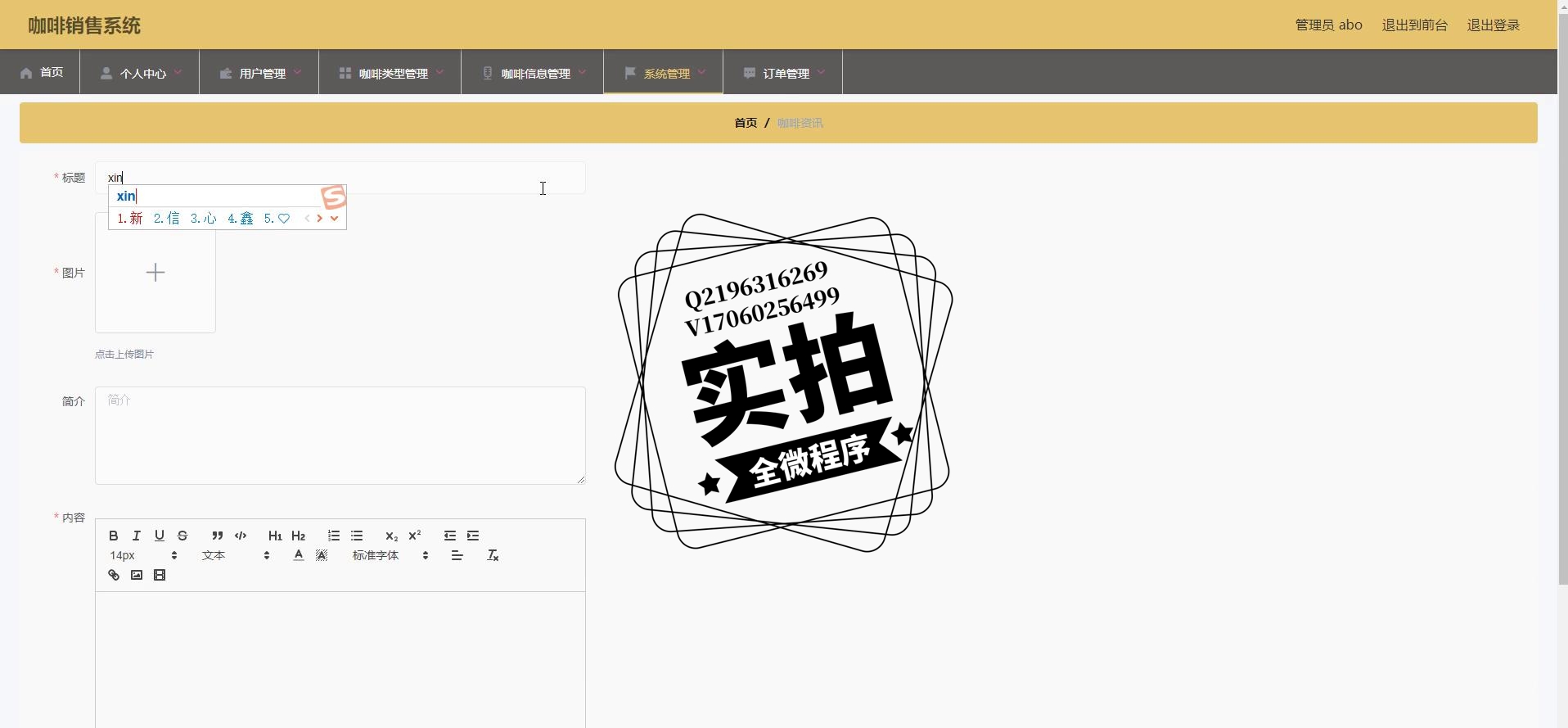Click the Sogou input method logo
Screen dimensions: 1568x728
[334, 197]
